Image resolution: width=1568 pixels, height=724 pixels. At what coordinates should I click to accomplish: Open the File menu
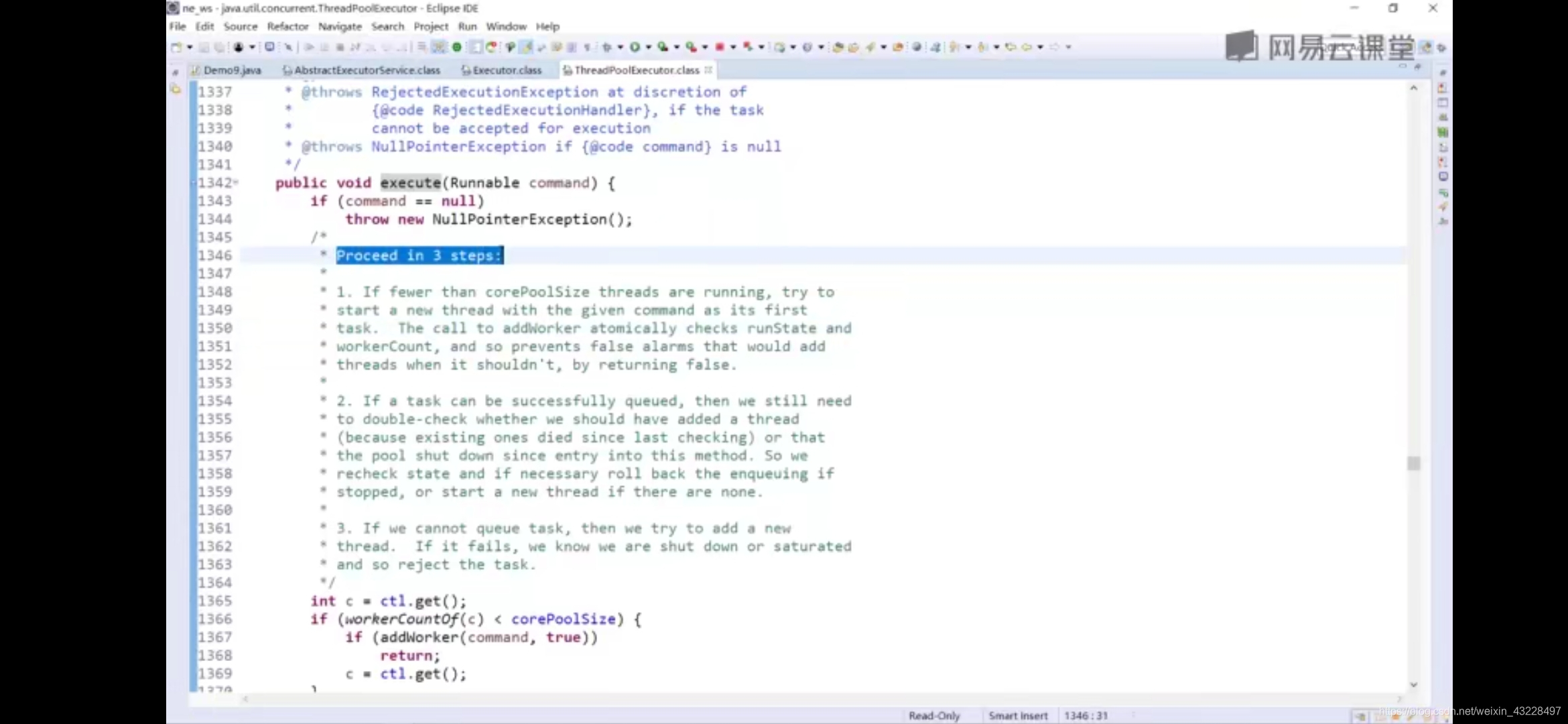pyautogui.click(x=178, y=26)
